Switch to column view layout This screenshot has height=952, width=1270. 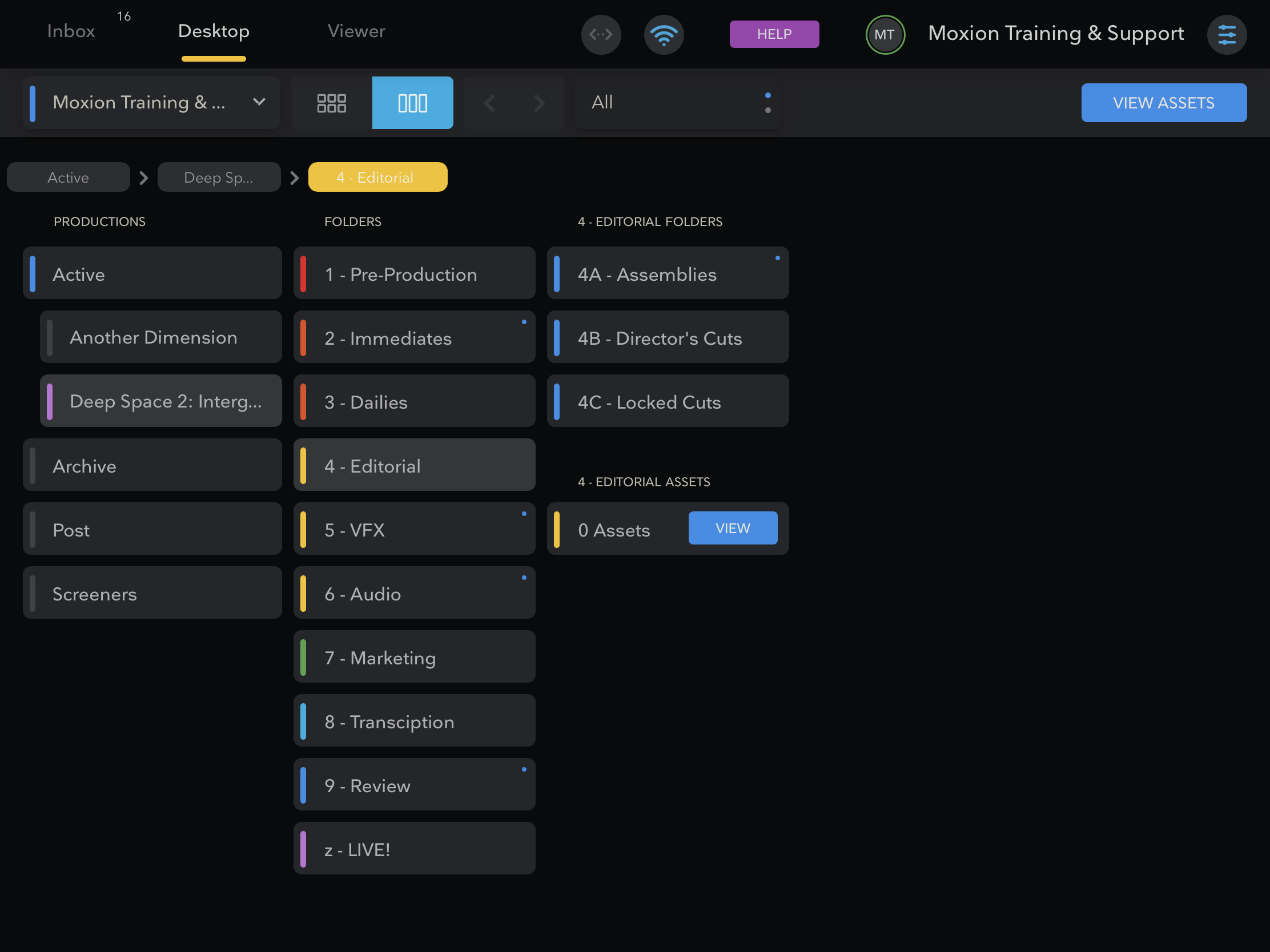(x=412, y=103)
